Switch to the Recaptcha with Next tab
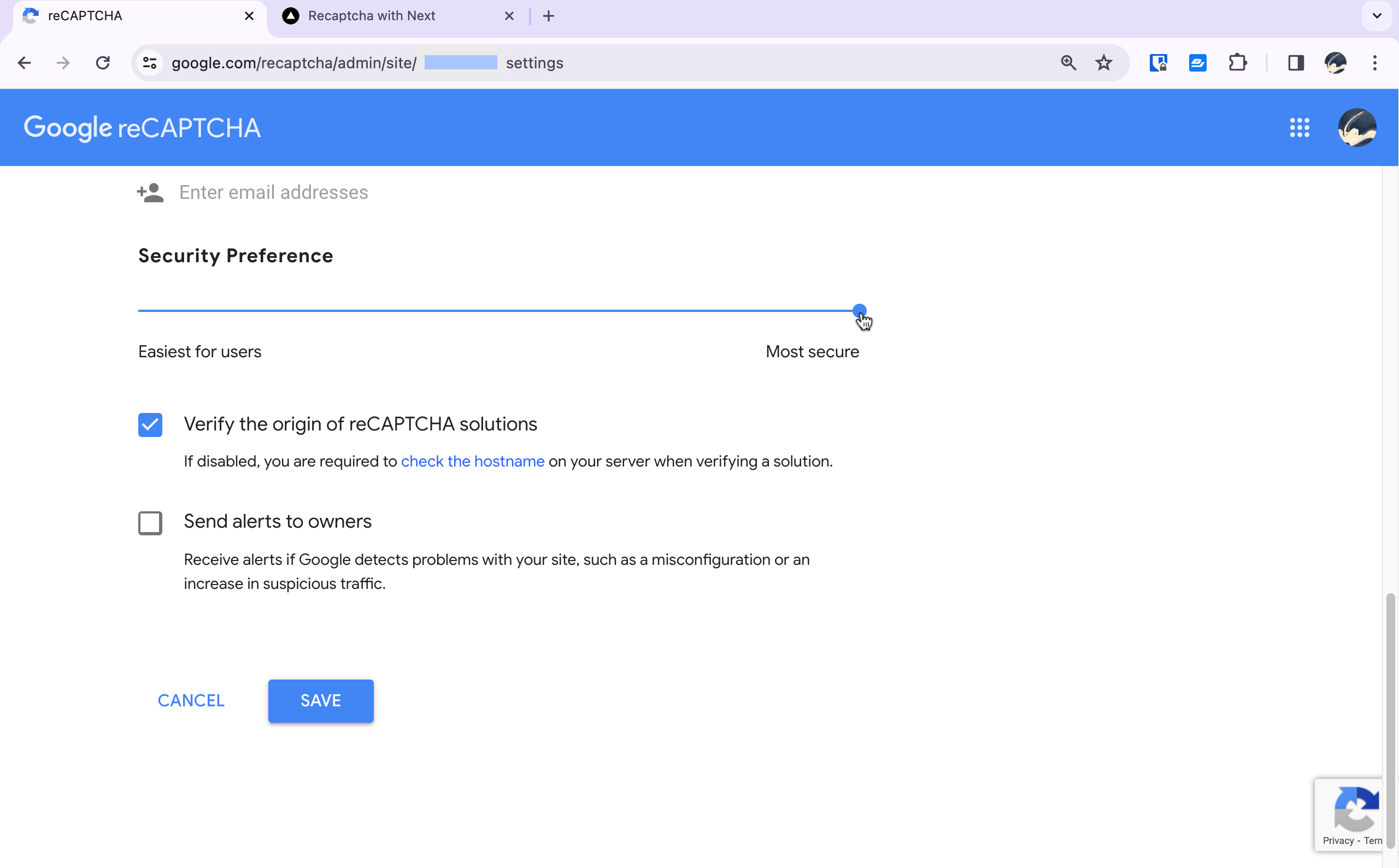The width and height of the screenshot is (1399, 868). [372, 15]
